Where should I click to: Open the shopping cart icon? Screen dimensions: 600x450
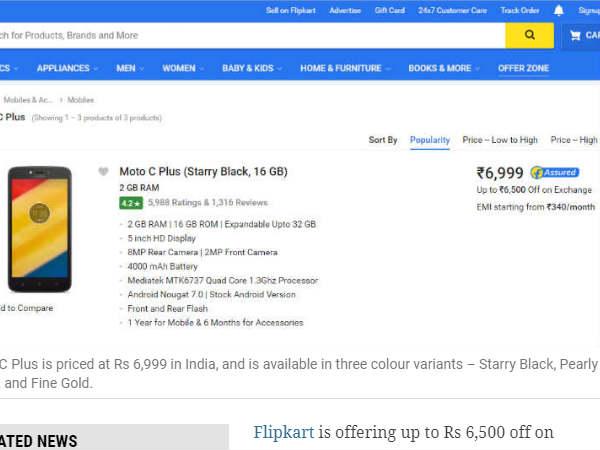pyautogui.click(x=575, y=35)
